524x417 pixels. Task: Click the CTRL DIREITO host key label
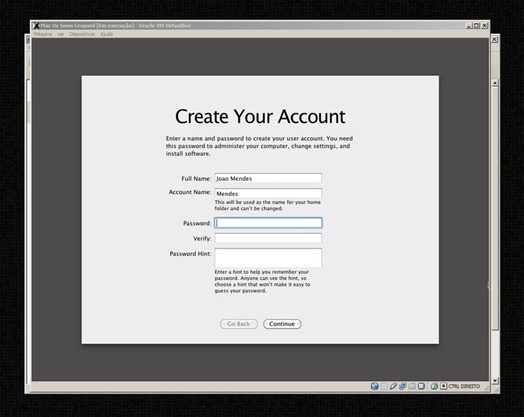tap(464, 386)
